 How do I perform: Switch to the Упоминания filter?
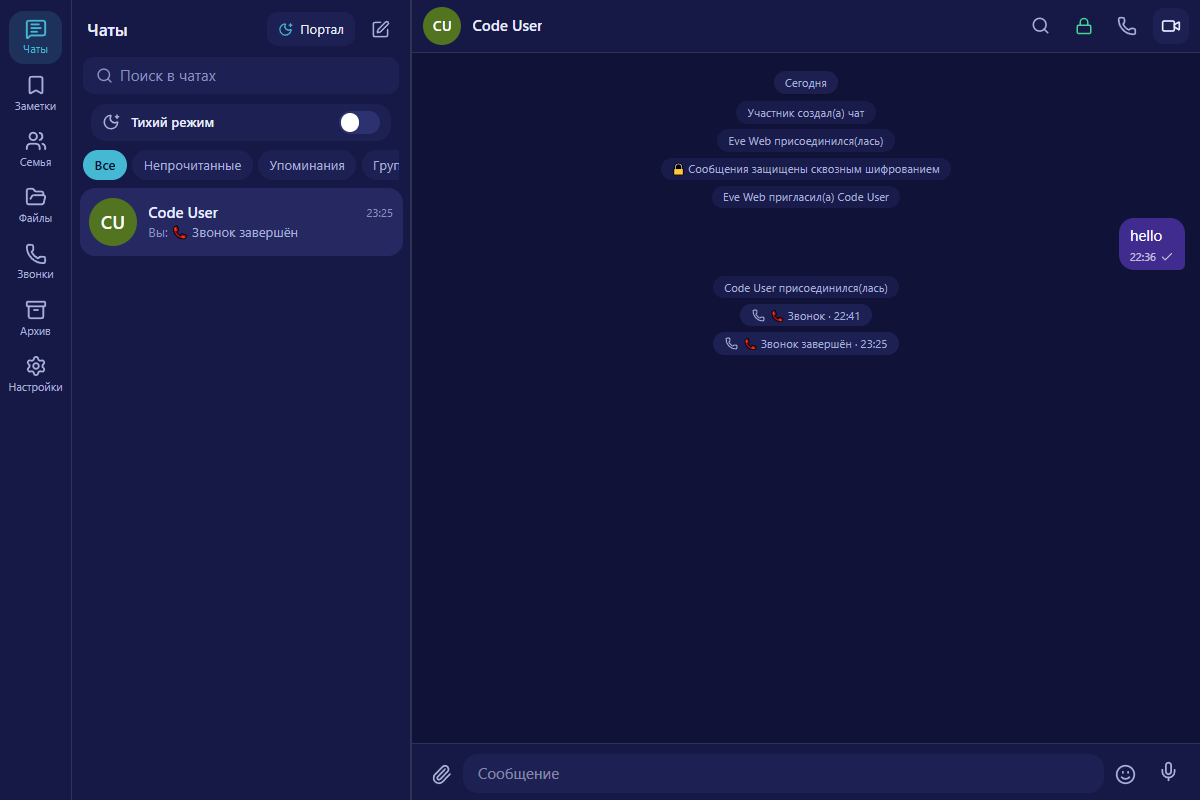(x=307, y=165)
